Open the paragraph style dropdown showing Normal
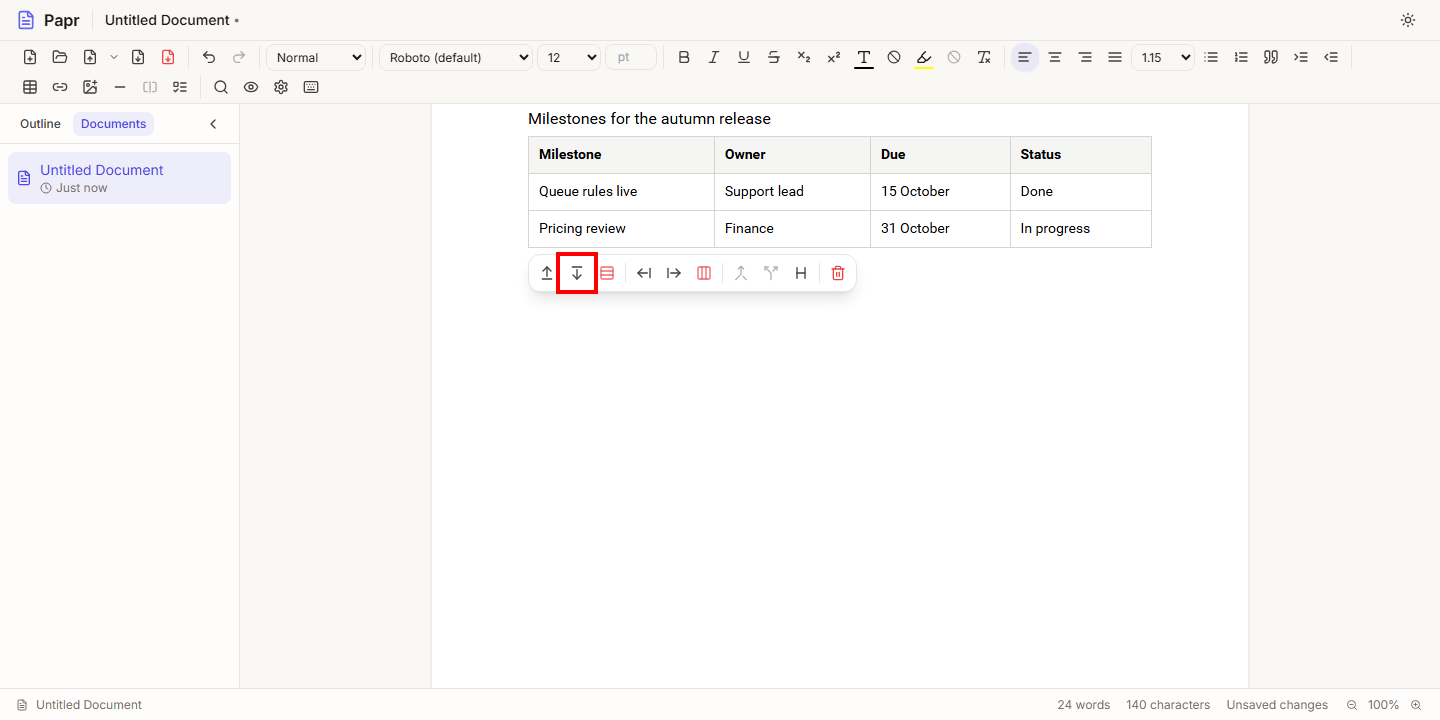The image size is (1440, 720). (316, 57)
